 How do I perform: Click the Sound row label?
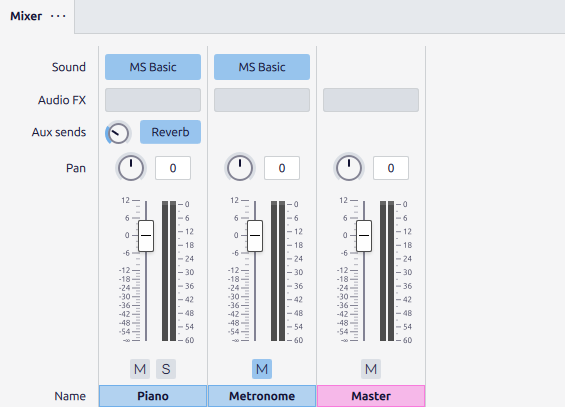coord(69,67)
